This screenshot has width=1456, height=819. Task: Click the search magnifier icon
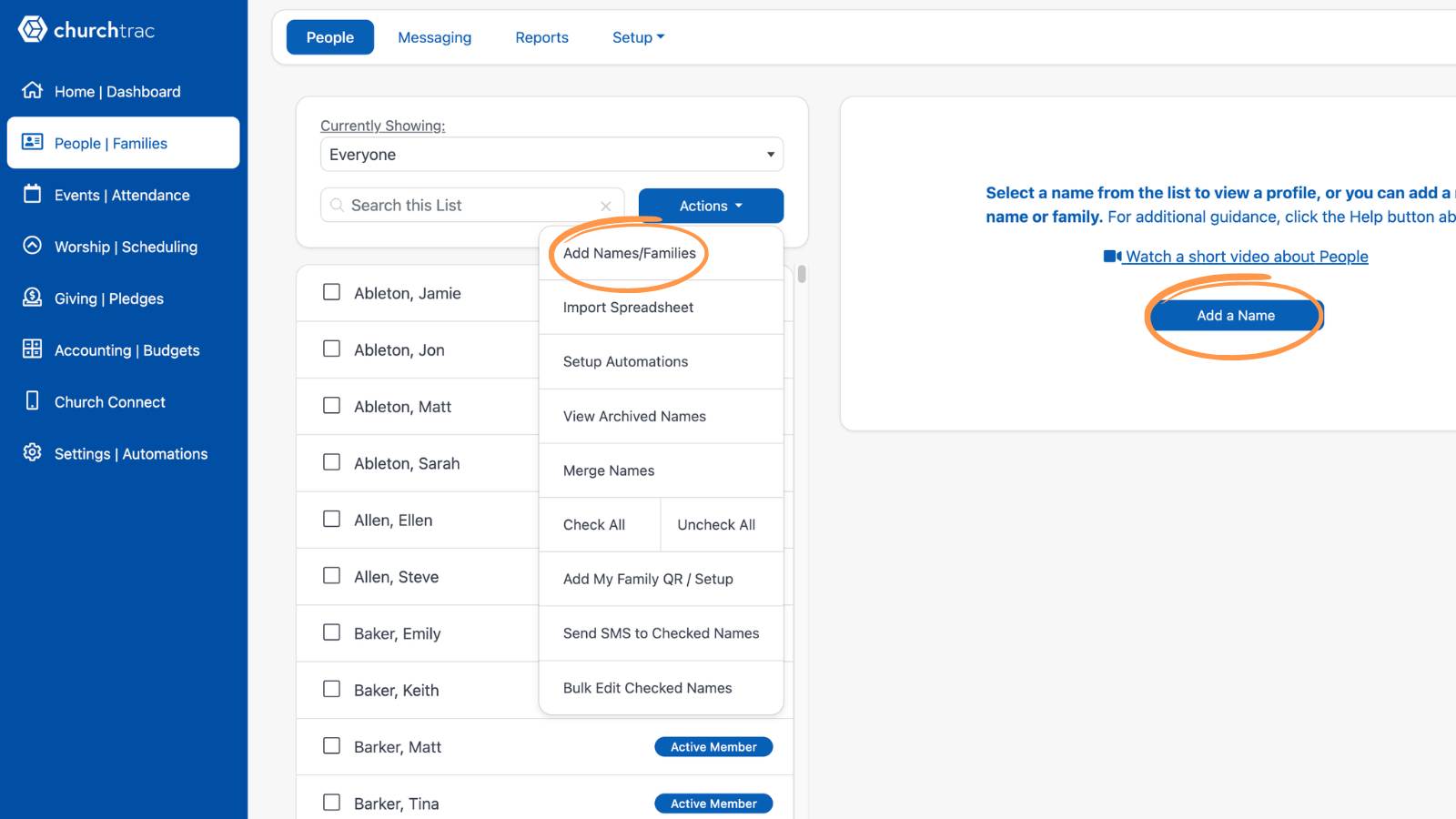338,206
